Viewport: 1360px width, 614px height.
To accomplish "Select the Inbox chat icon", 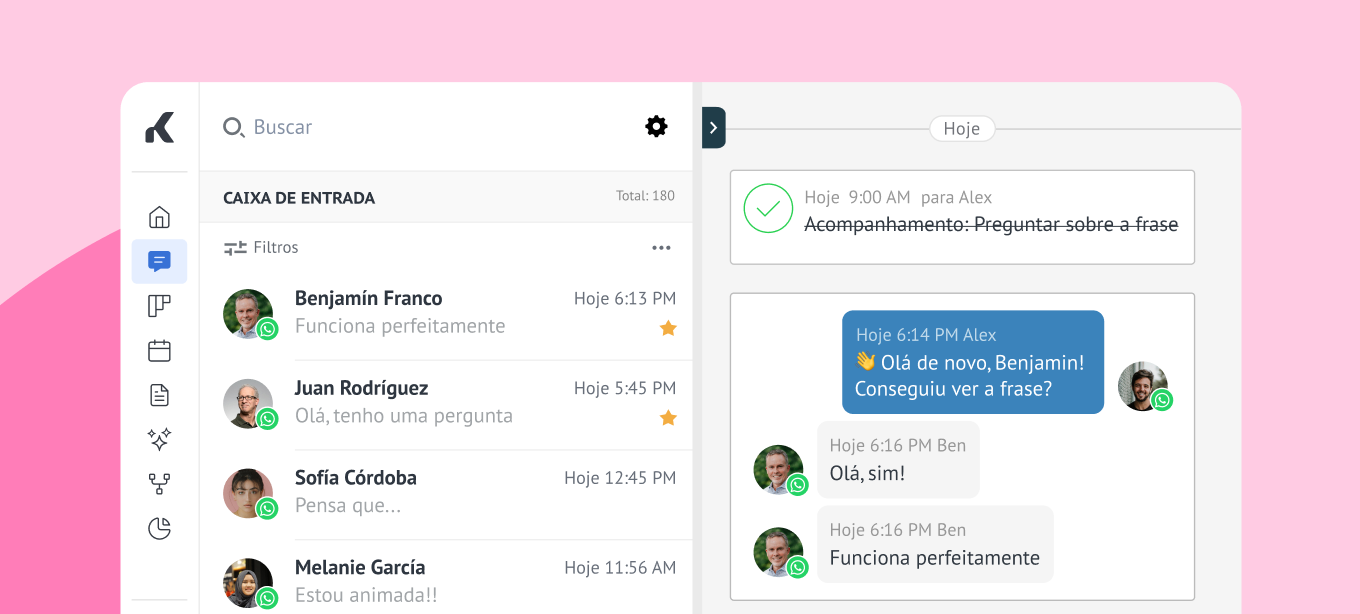I will point(159,262).
